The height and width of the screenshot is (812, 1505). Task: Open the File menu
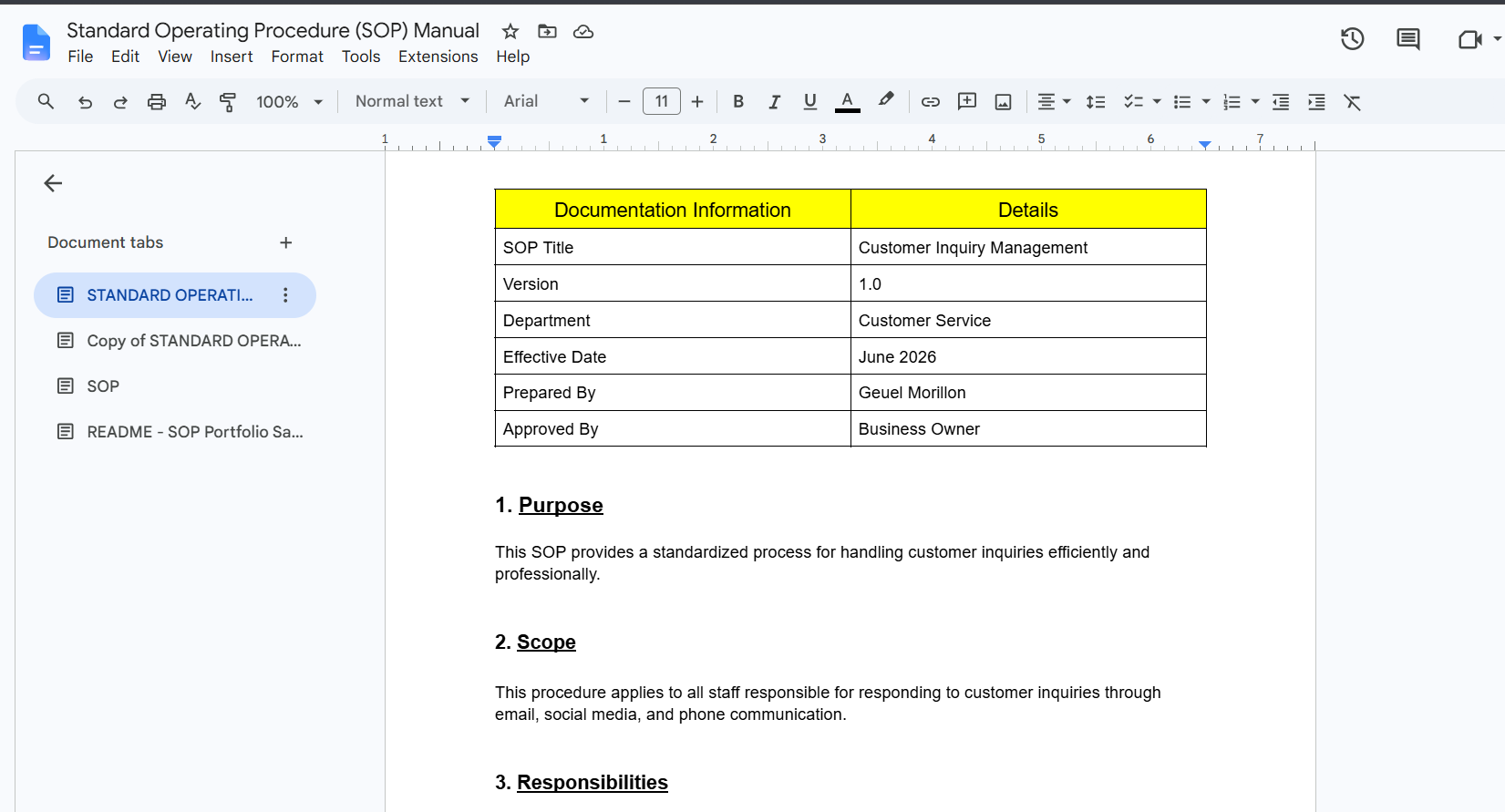80,57
